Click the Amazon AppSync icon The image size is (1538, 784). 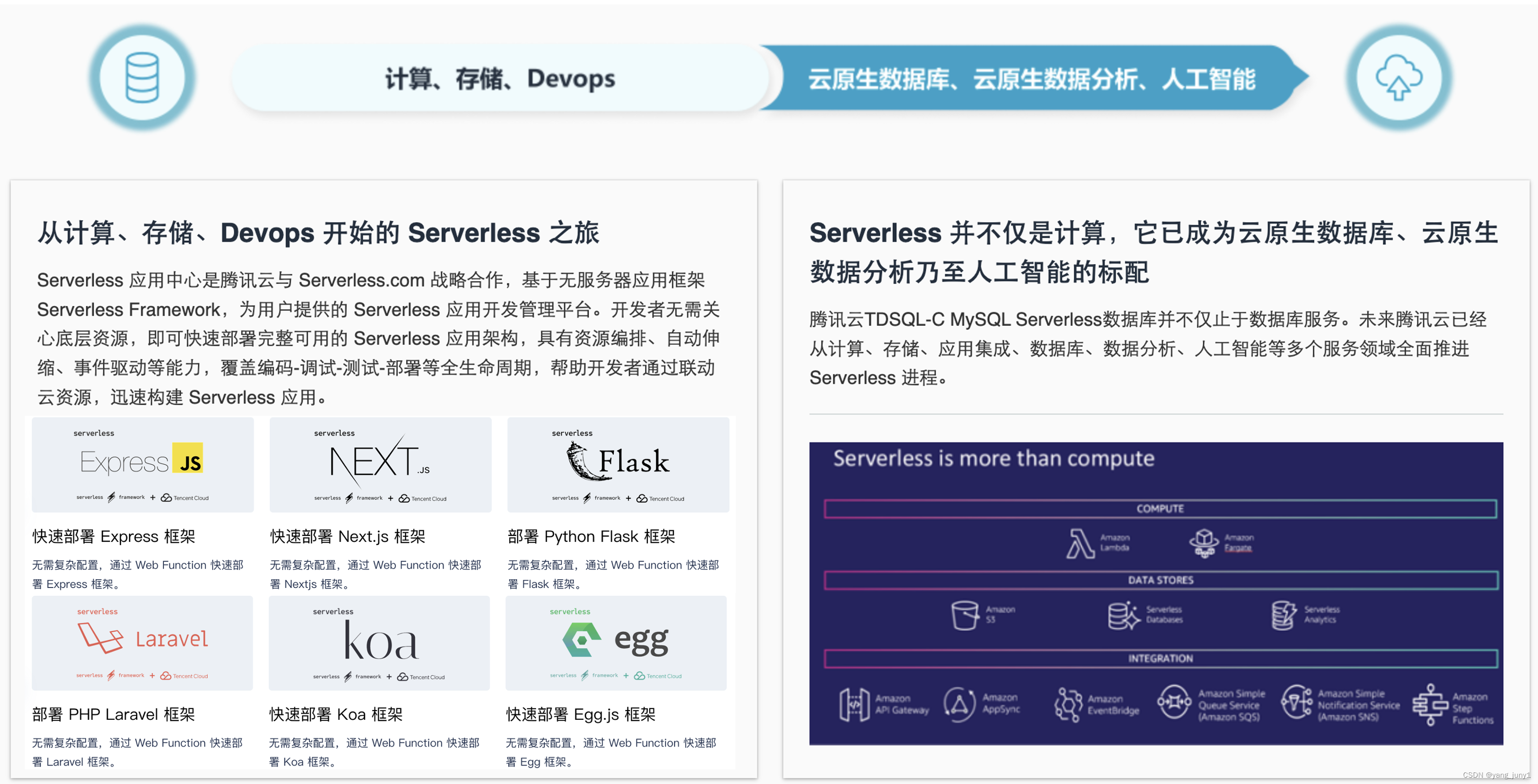(x=959, y=704)
